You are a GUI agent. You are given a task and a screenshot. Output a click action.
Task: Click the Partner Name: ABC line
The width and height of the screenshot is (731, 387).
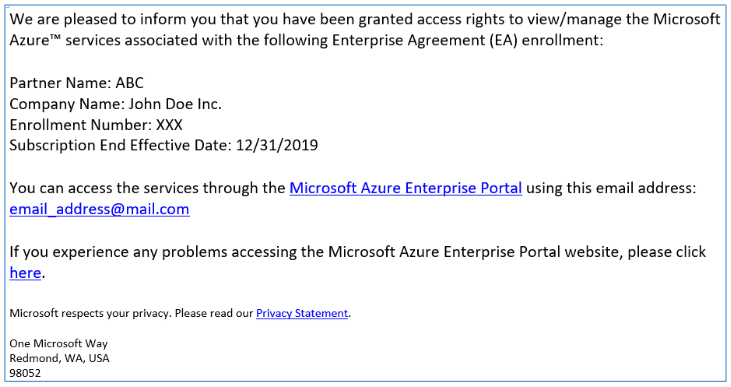pos(76,83)
